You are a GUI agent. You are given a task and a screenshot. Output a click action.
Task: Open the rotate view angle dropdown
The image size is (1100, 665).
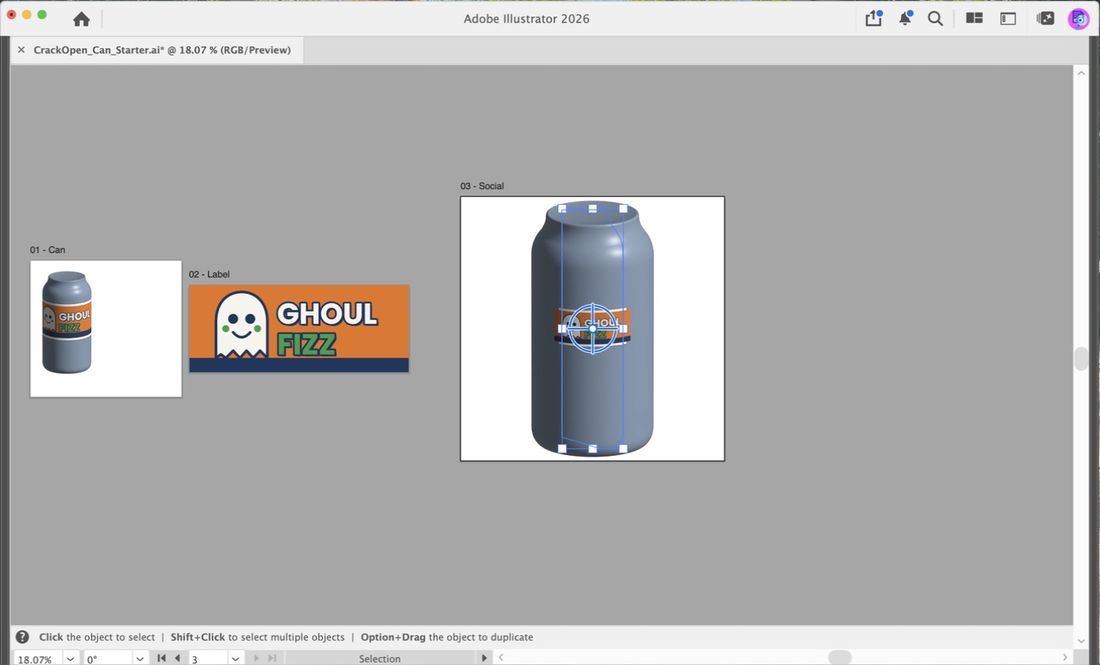click(x=140, y=659)
